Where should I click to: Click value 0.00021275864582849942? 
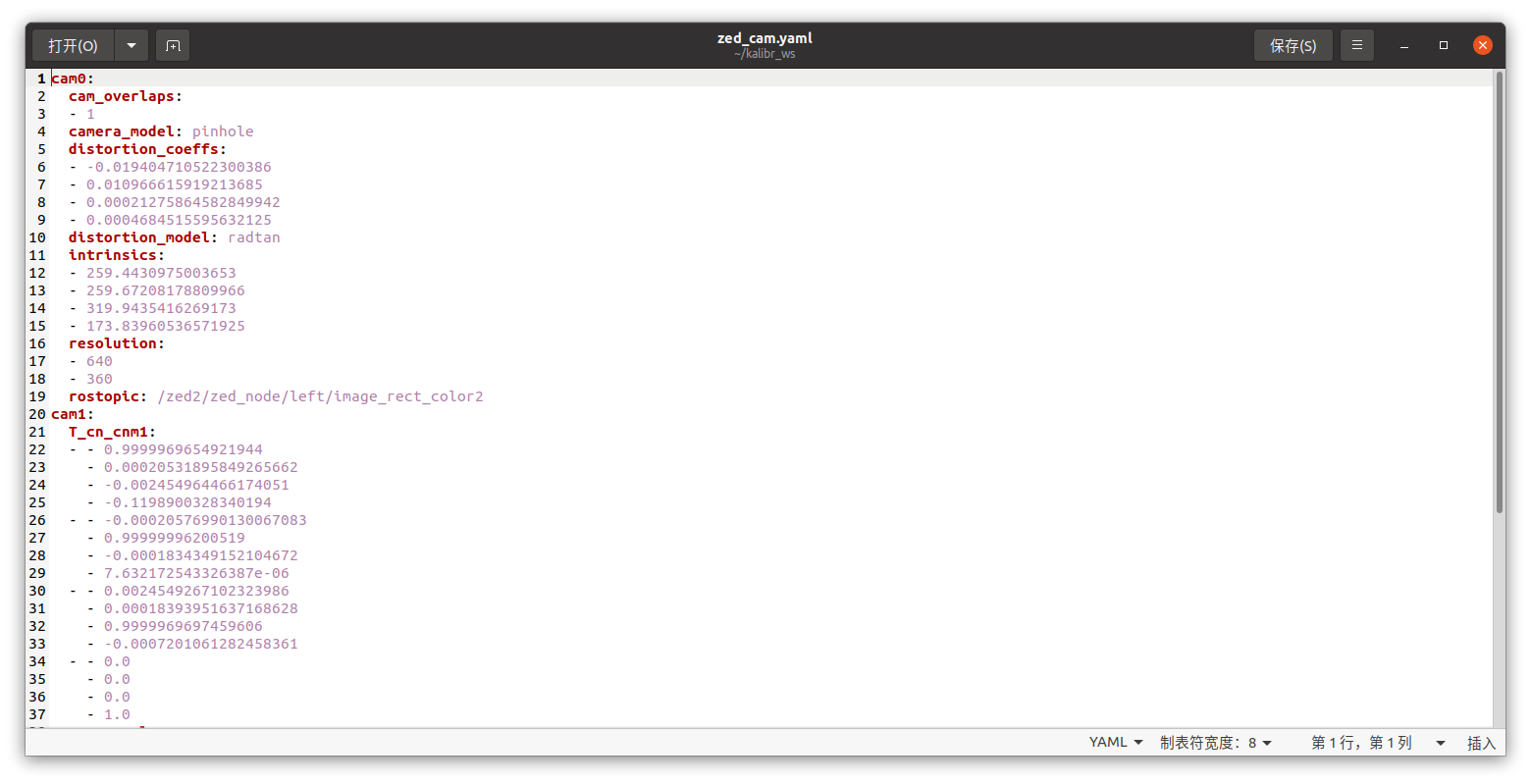[184, 202]
